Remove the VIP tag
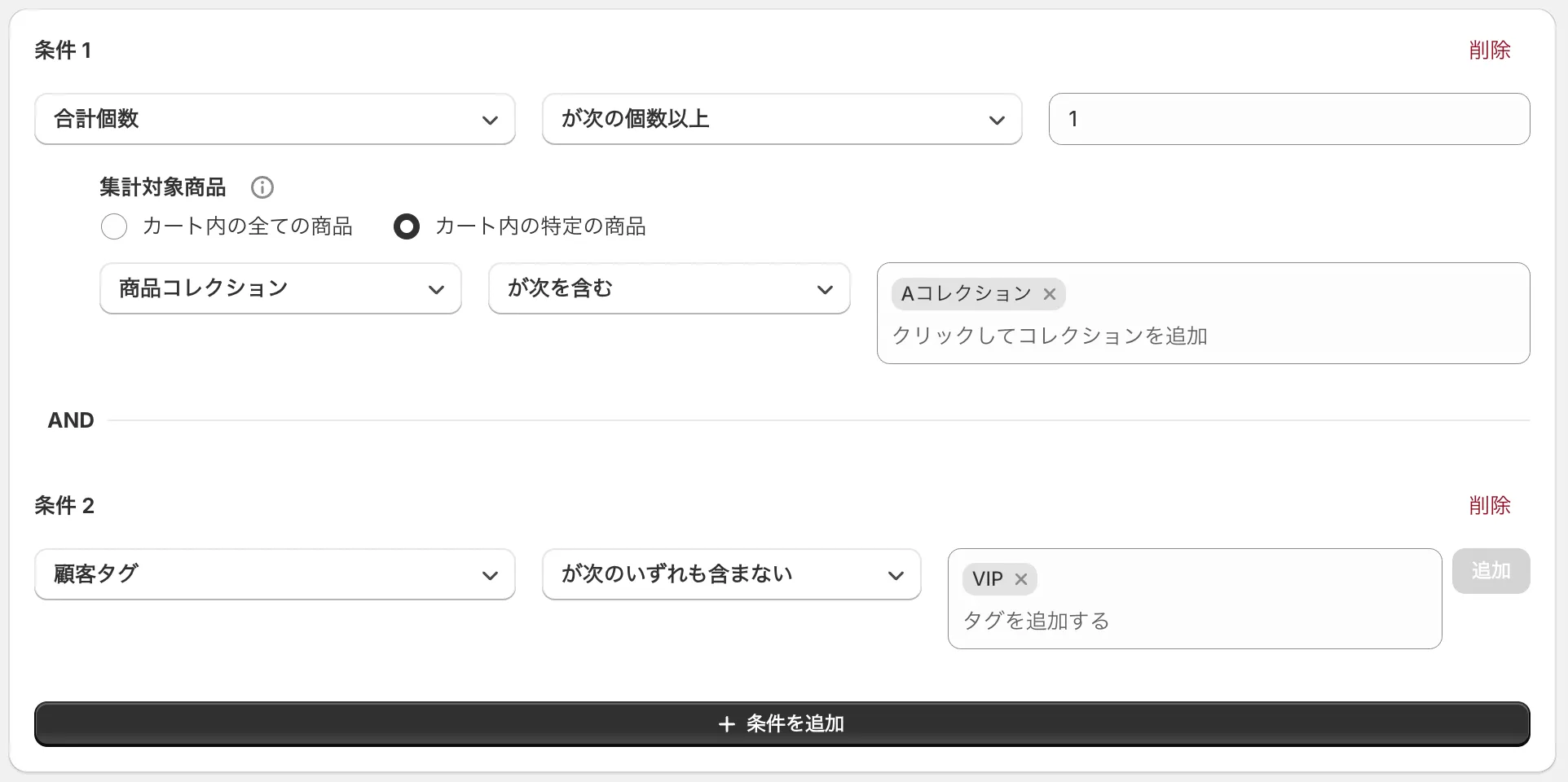 pos(1020,579)
